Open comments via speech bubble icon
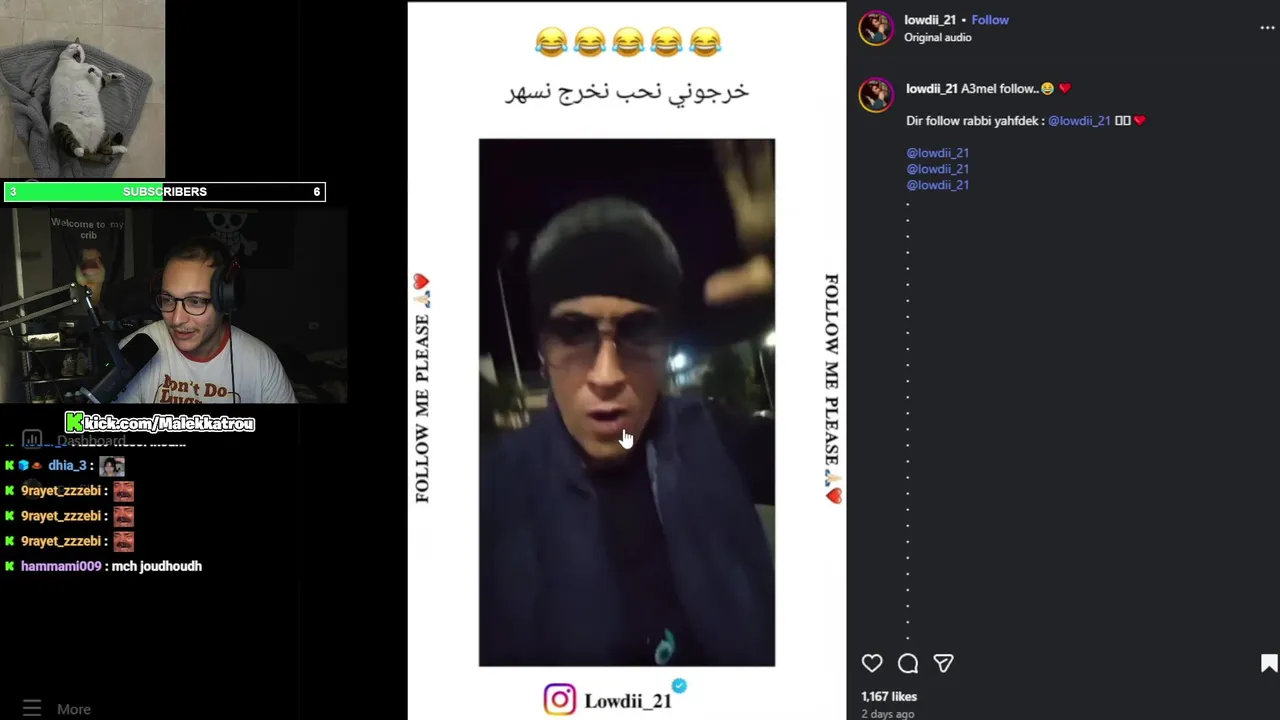Viewport: 1280px width, 720px height. click(x=908, y=663)
